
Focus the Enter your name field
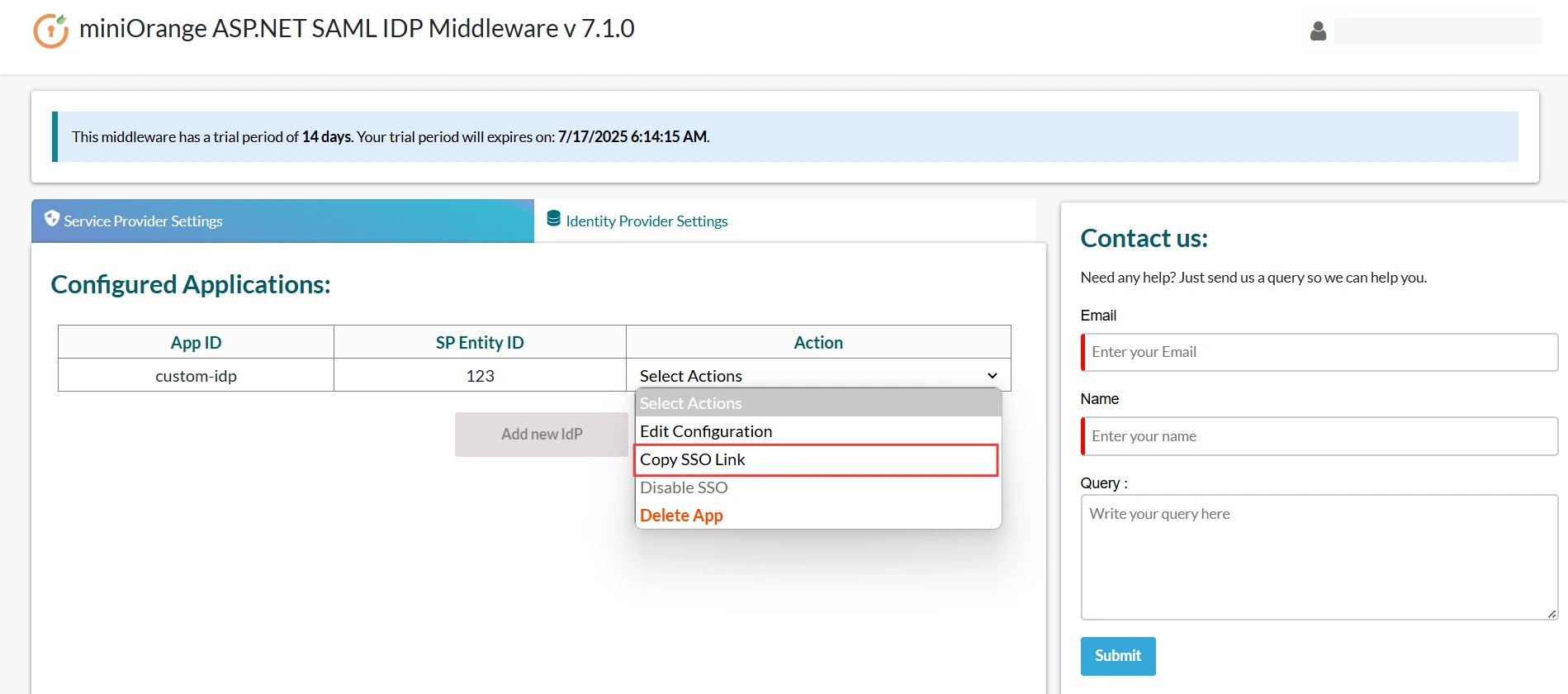(1319, 436)
